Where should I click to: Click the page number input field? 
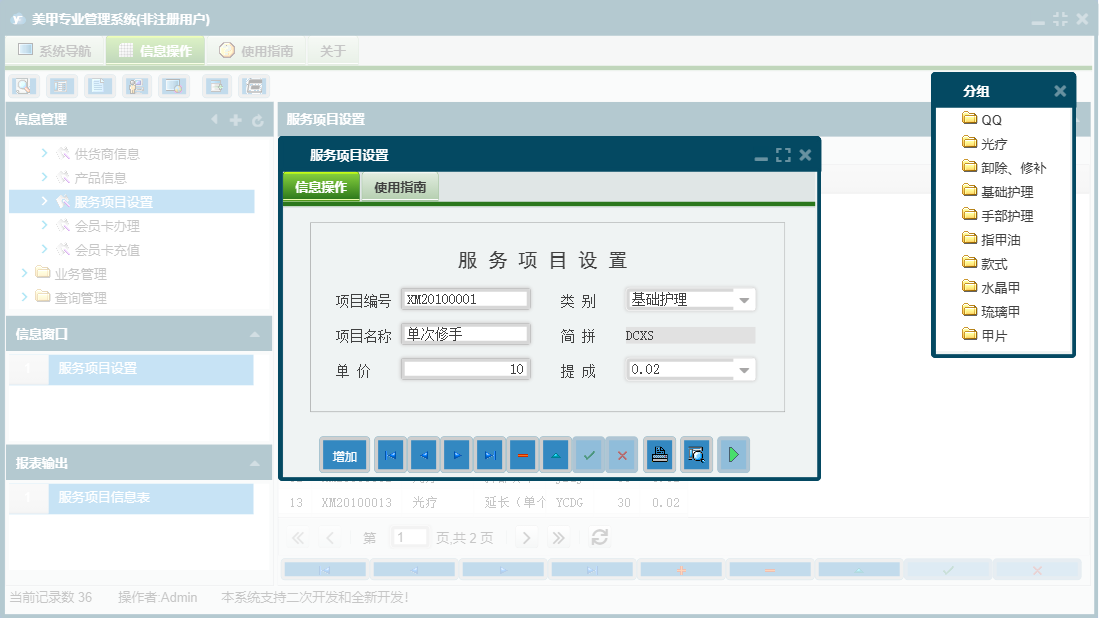(x=409, y=537)
